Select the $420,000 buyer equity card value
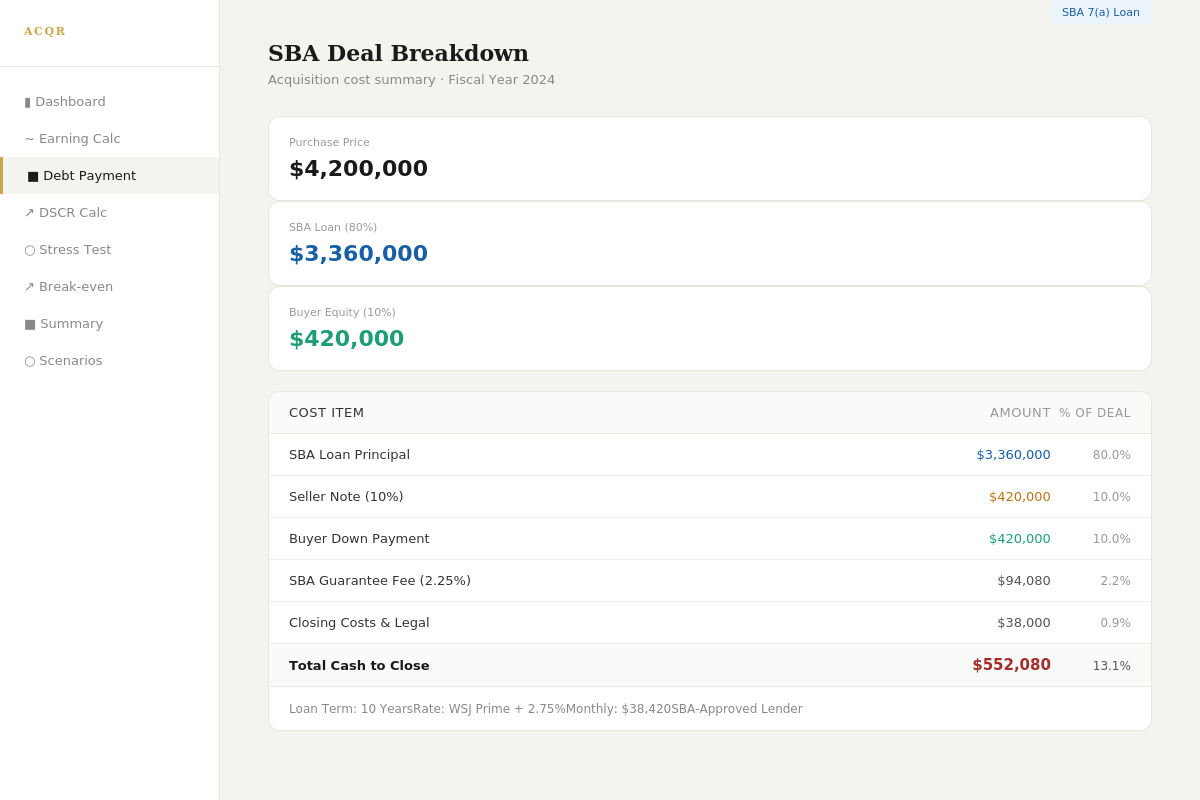The width and height of the screenshot is (1200, 800). pyautogui.click(x=346, y=339)
